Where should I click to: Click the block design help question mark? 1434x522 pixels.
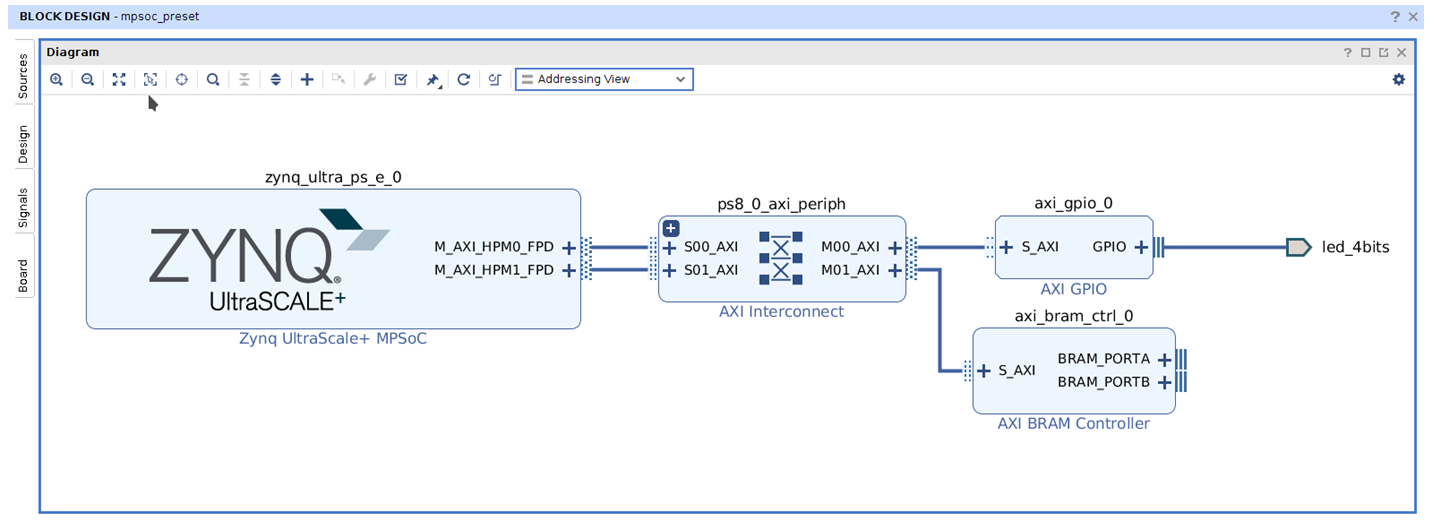1394,17
